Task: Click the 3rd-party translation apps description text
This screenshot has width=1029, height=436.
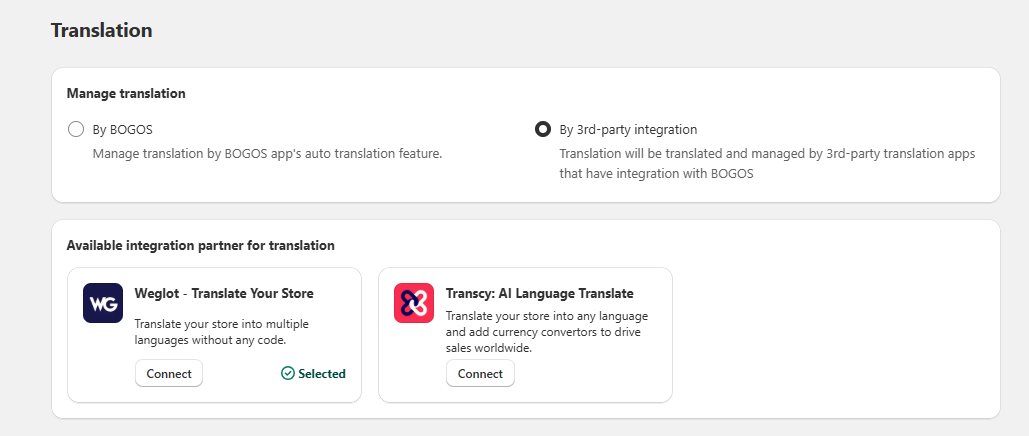Action: (x=766, y=163)
